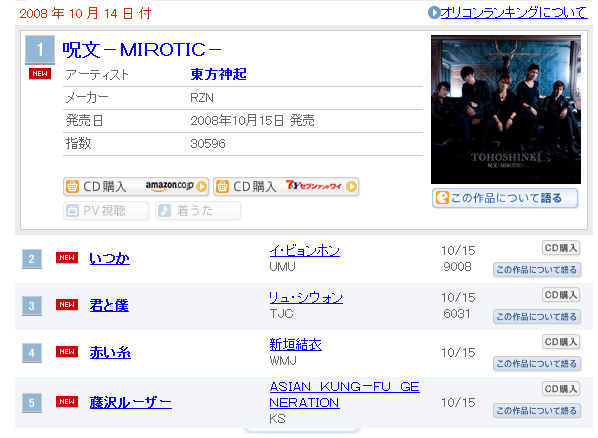The height and width of the screenshot is (438, 598).
Task: Buy CD at amazon.co.jp
Action: (x=136, y=187)
